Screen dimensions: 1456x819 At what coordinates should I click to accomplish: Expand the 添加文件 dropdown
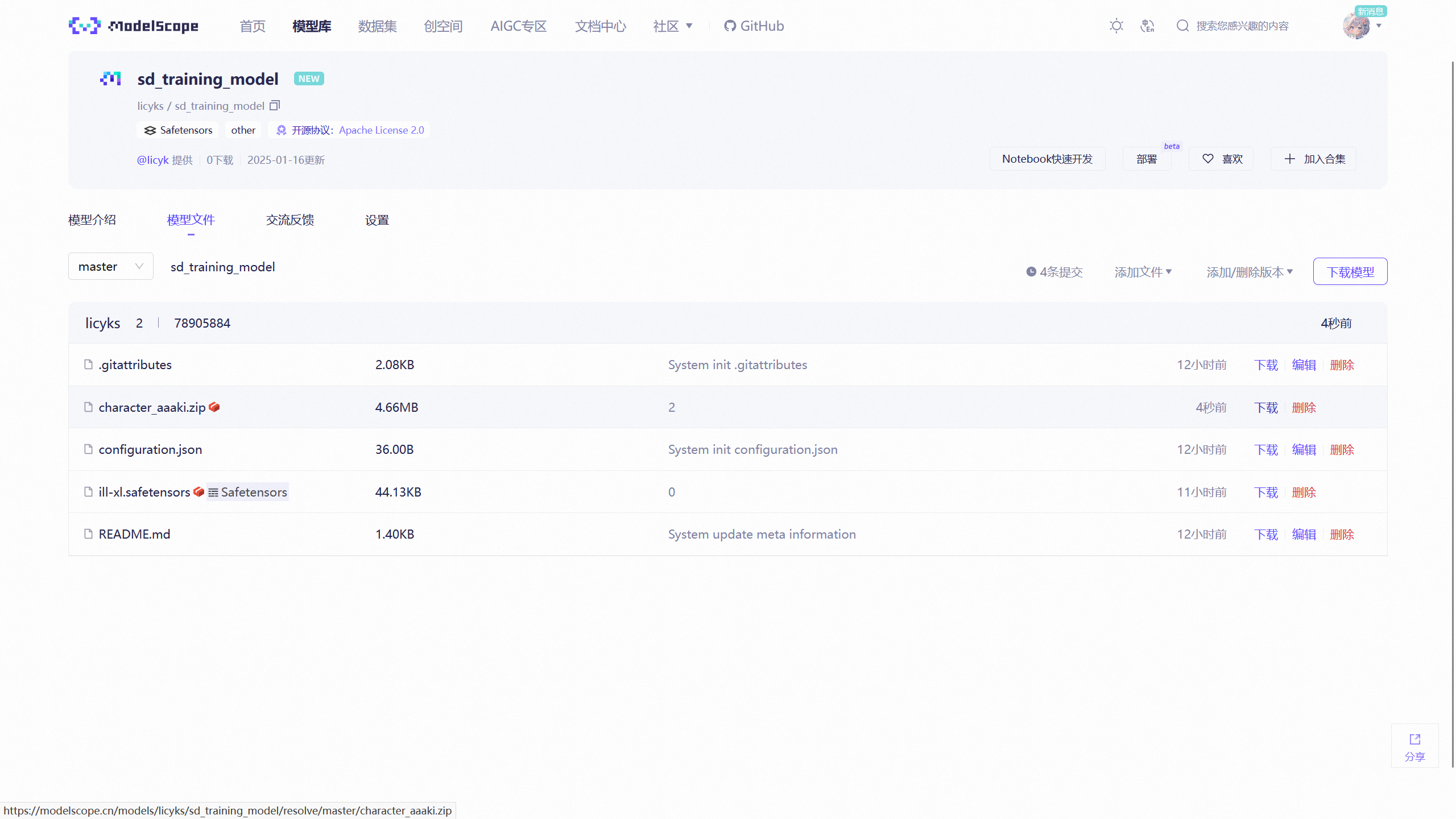pos(1143,272)
